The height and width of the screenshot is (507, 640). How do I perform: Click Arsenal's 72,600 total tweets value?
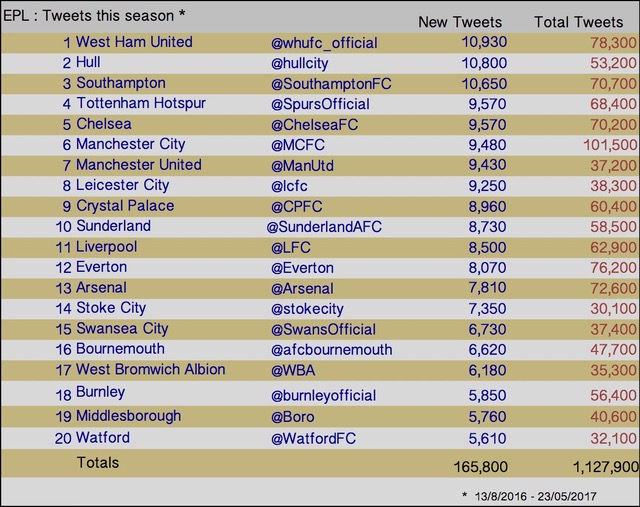click(613, 289)
